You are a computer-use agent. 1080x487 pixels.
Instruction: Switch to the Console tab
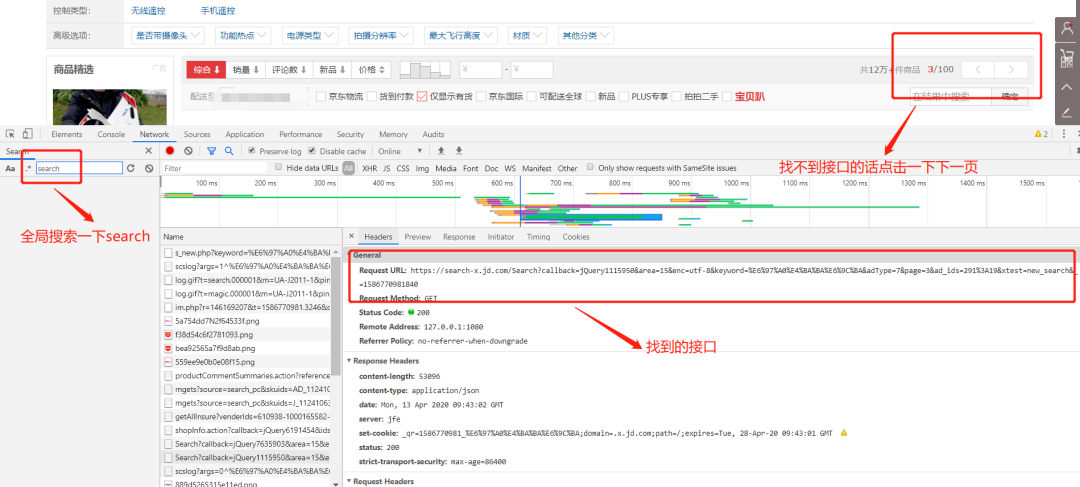(x=111, y=134)
